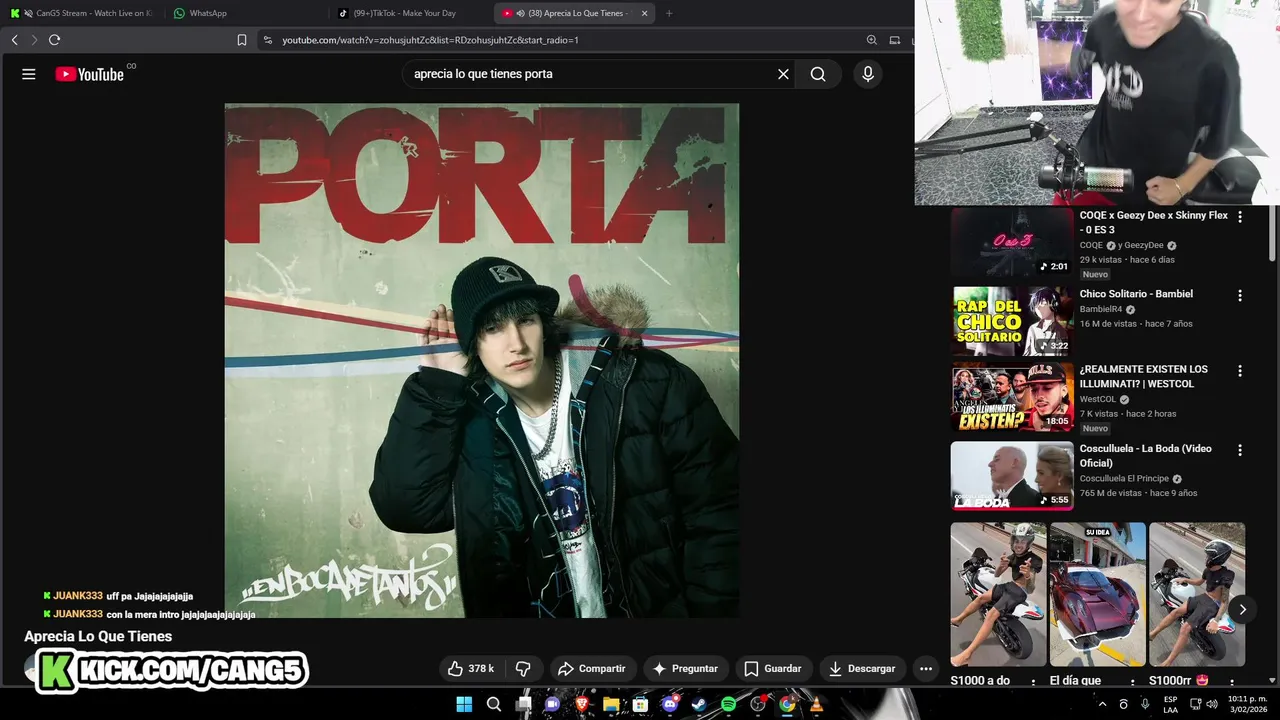
Task: Open BambielR4 channel name
Action: pos(1101,310)
